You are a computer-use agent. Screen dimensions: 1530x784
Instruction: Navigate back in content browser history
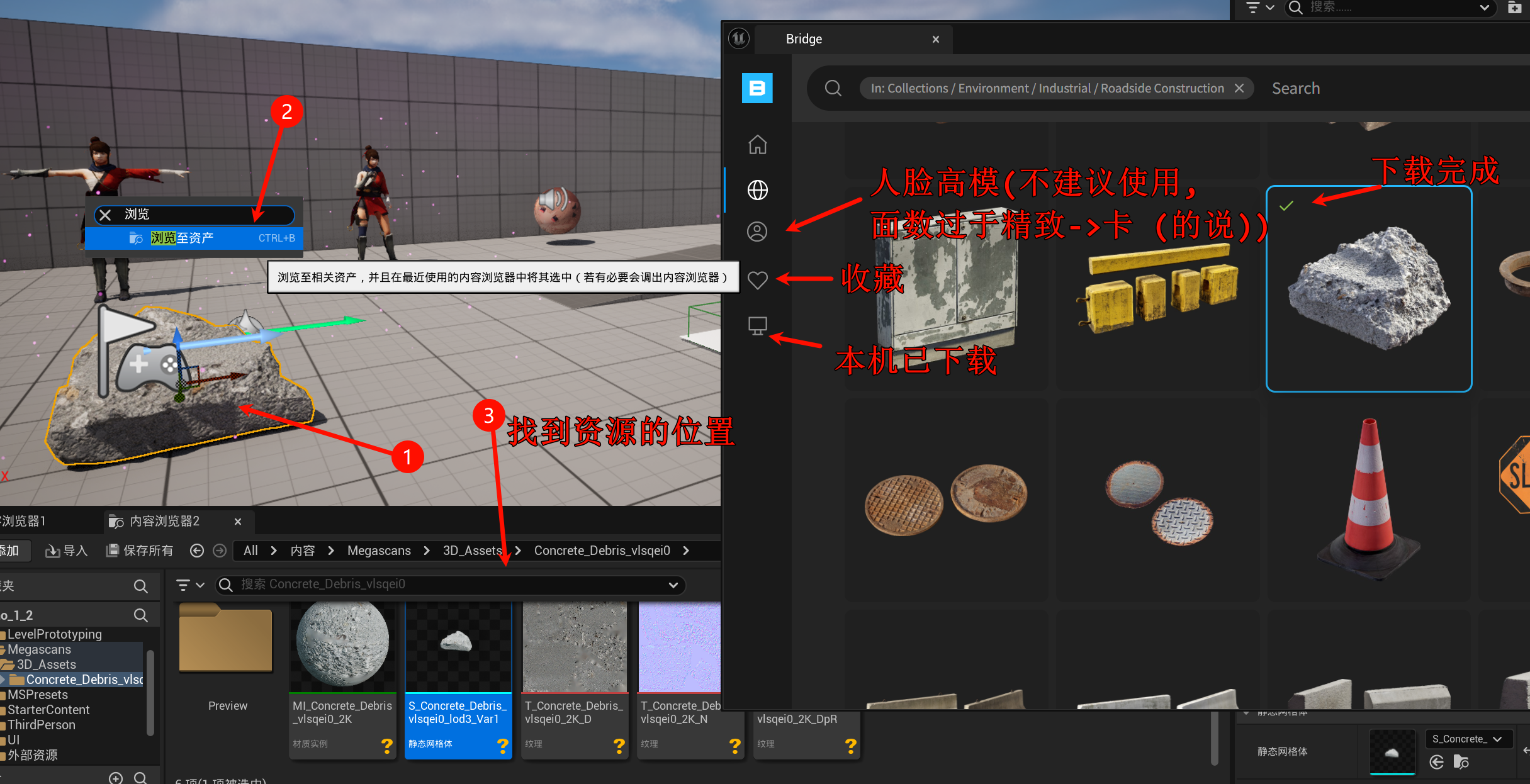coord(197,551)
